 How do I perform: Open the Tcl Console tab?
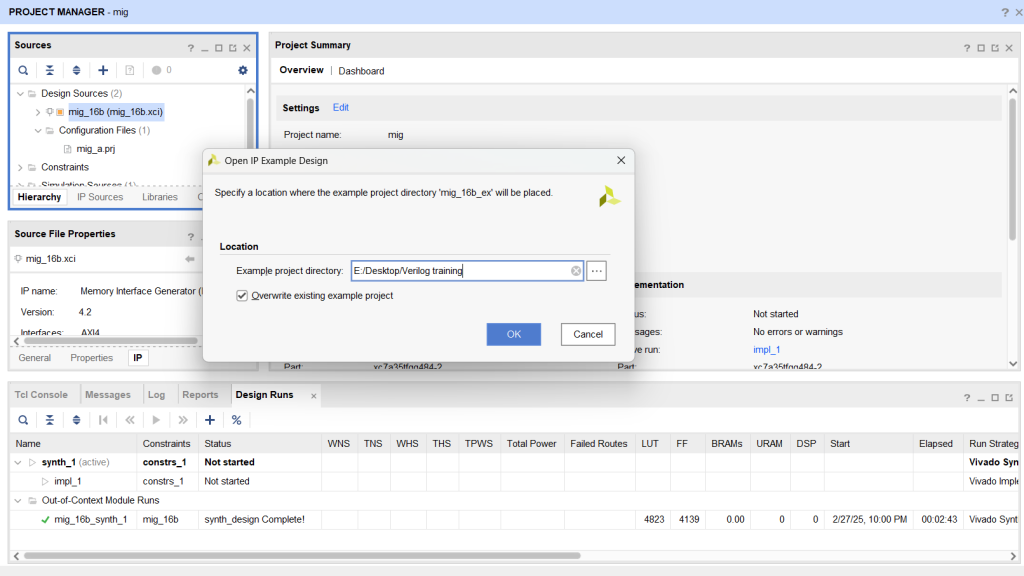pos(41,395)
